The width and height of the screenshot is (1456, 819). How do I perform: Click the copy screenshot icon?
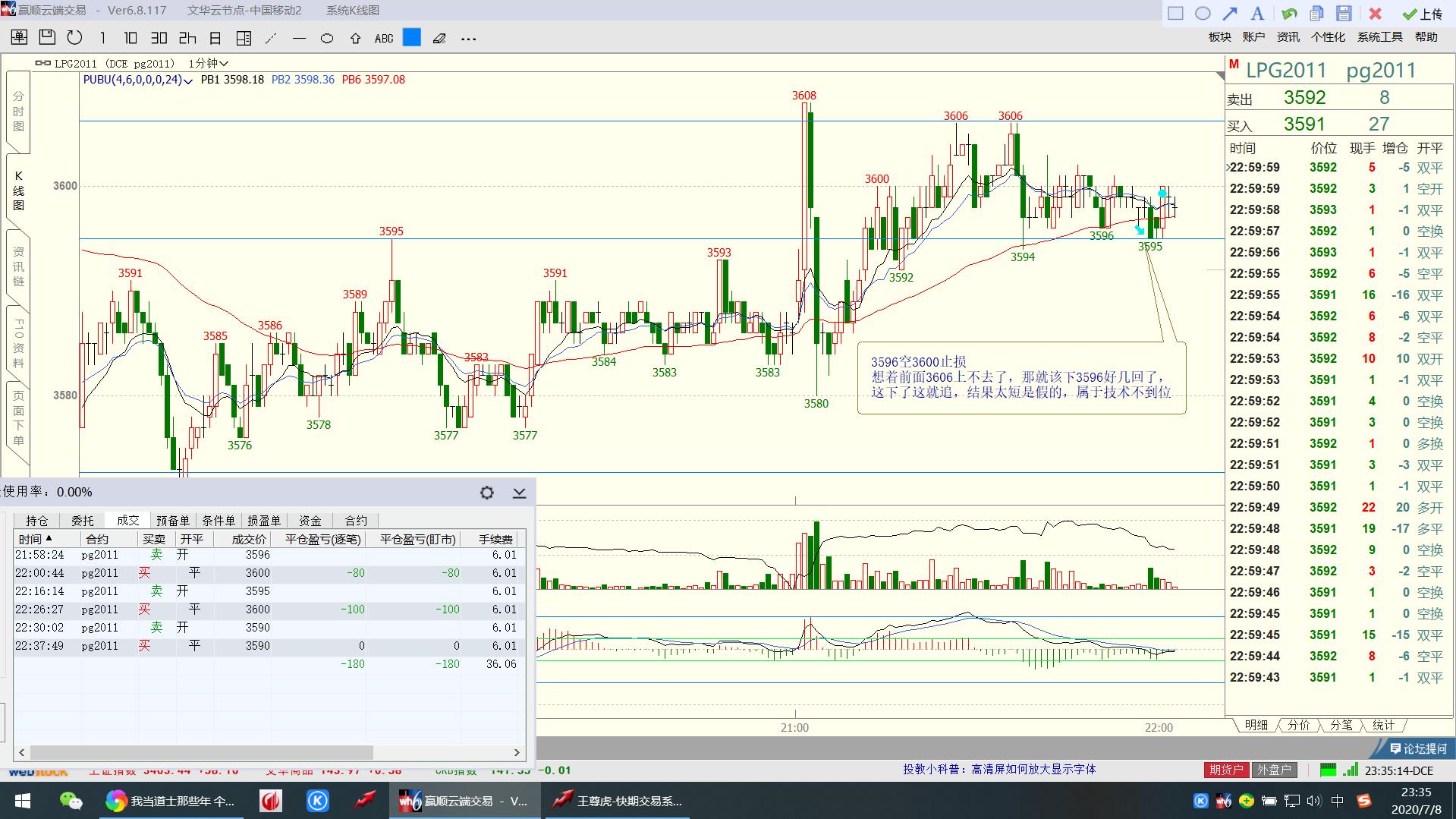(1316, 13)
